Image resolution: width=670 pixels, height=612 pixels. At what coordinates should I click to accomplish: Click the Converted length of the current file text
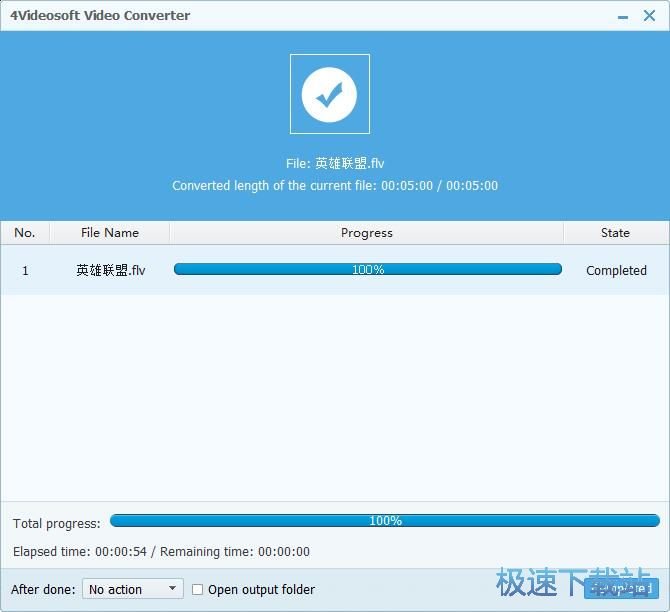pos(335,185)
